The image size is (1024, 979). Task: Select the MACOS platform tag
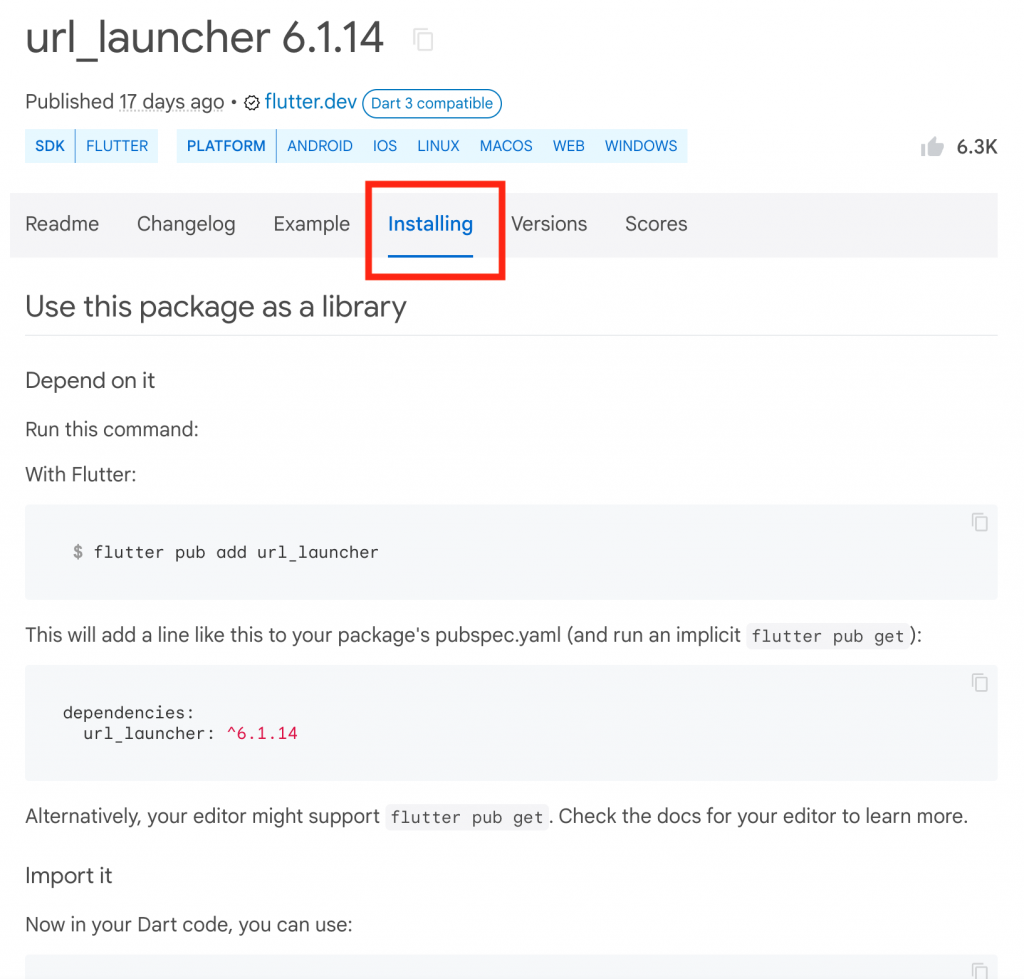tap(506, 146)
